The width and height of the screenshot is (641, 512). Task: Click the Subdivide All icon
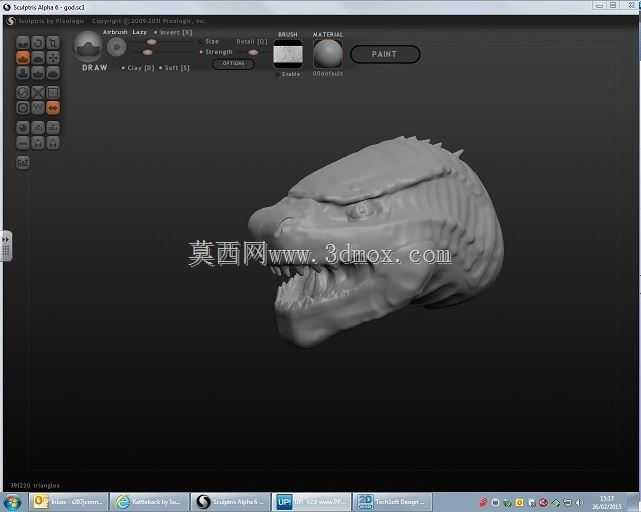pyautogui.click(x=53, y=92)
